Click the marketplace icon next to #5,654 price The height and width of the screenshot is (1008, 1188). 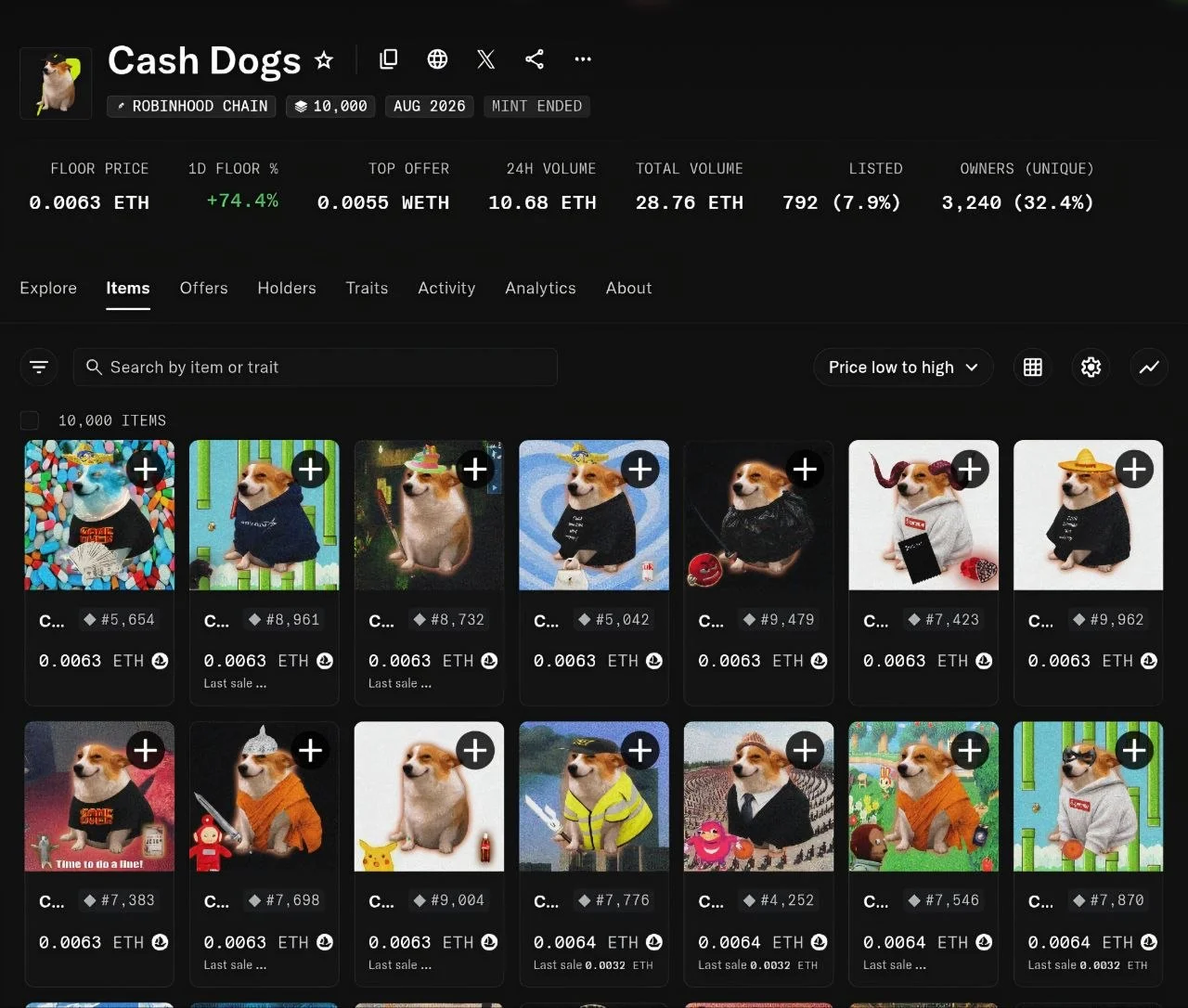[160, 661]
